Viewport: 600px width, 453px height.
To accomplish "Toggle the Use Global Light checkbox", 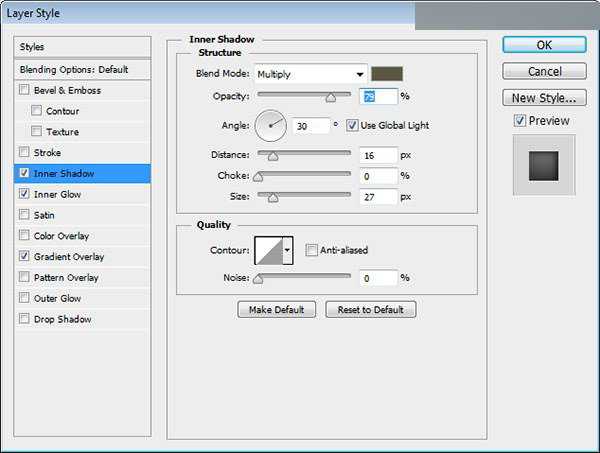I will tap(352, 125).
